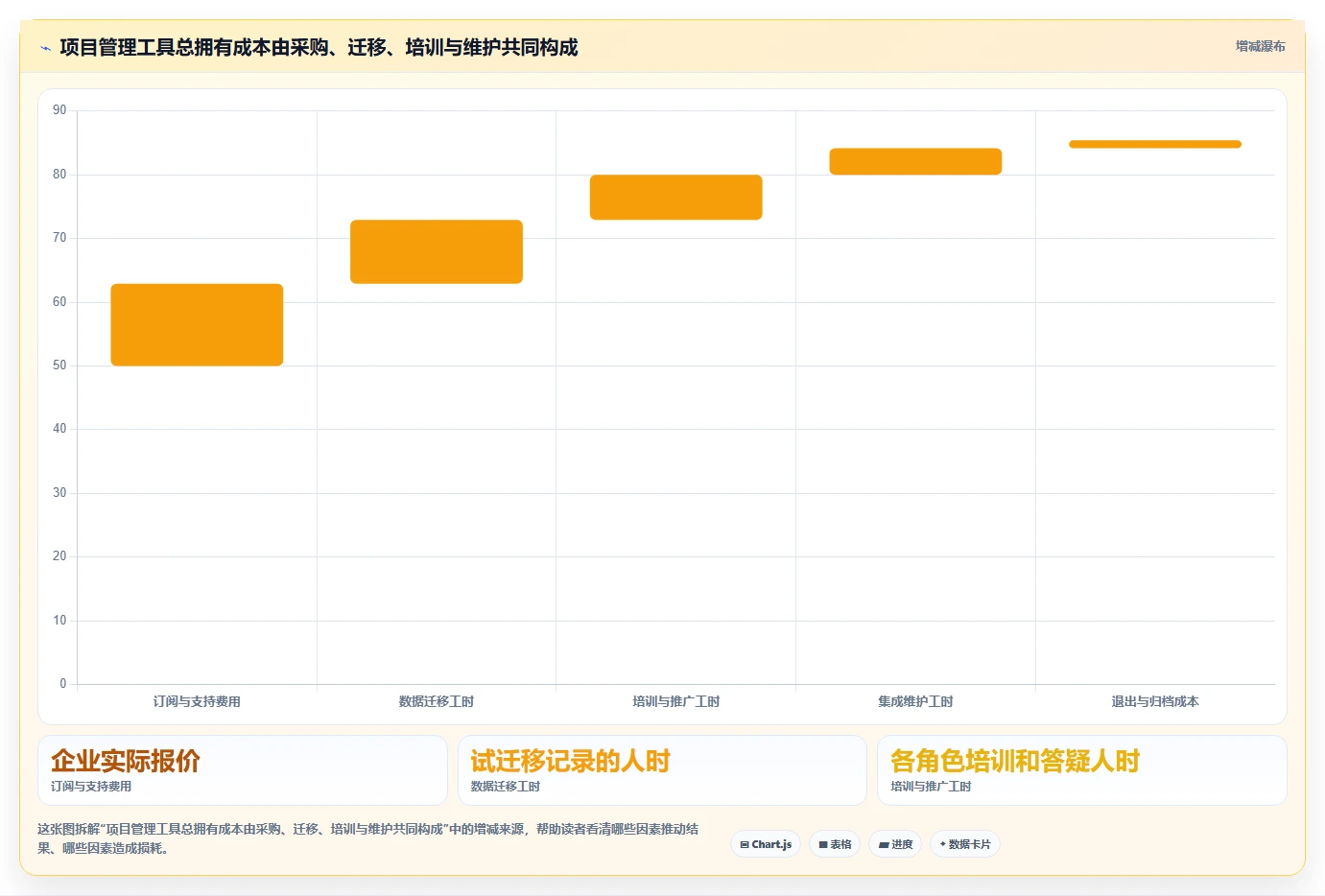Click 培训与推广工时 subtitle in third card
Image resolution: width=1325 pixels, height=896 pixels.
[x=931, y=787]
